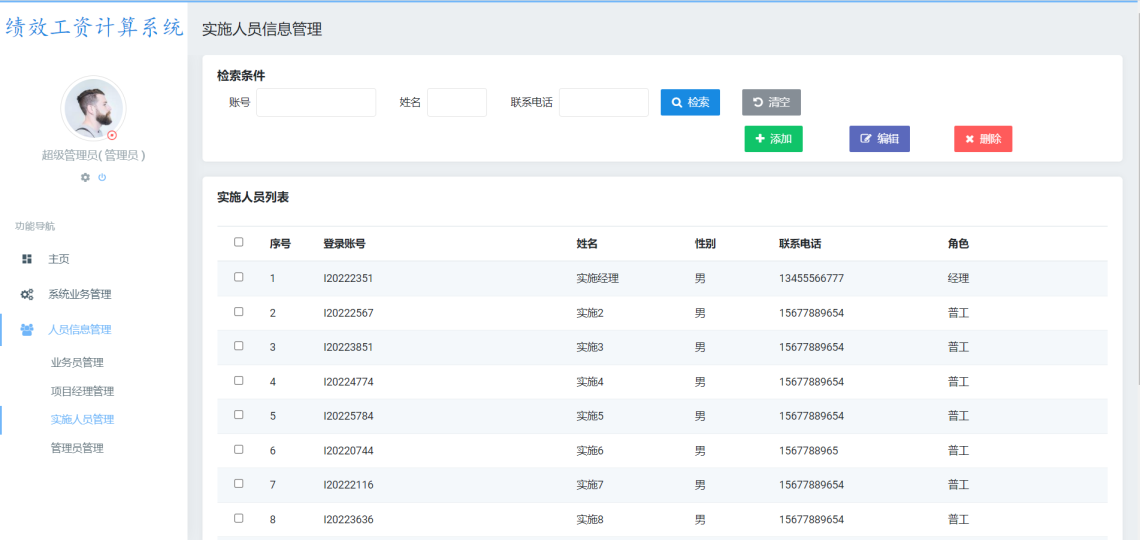Click the name cell 实施8
1140x540 pixels.
pyautogui.click(x=590, y=520)
